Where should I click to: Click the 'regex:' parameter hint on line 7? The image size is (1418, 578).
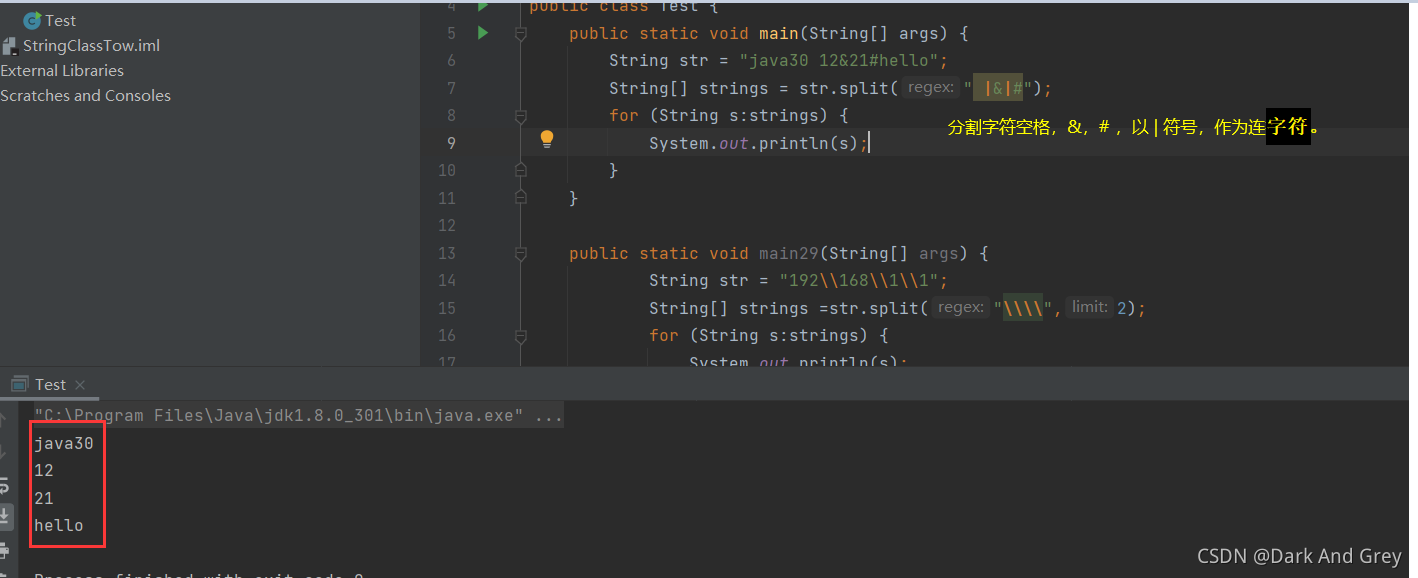coord(931,88)
